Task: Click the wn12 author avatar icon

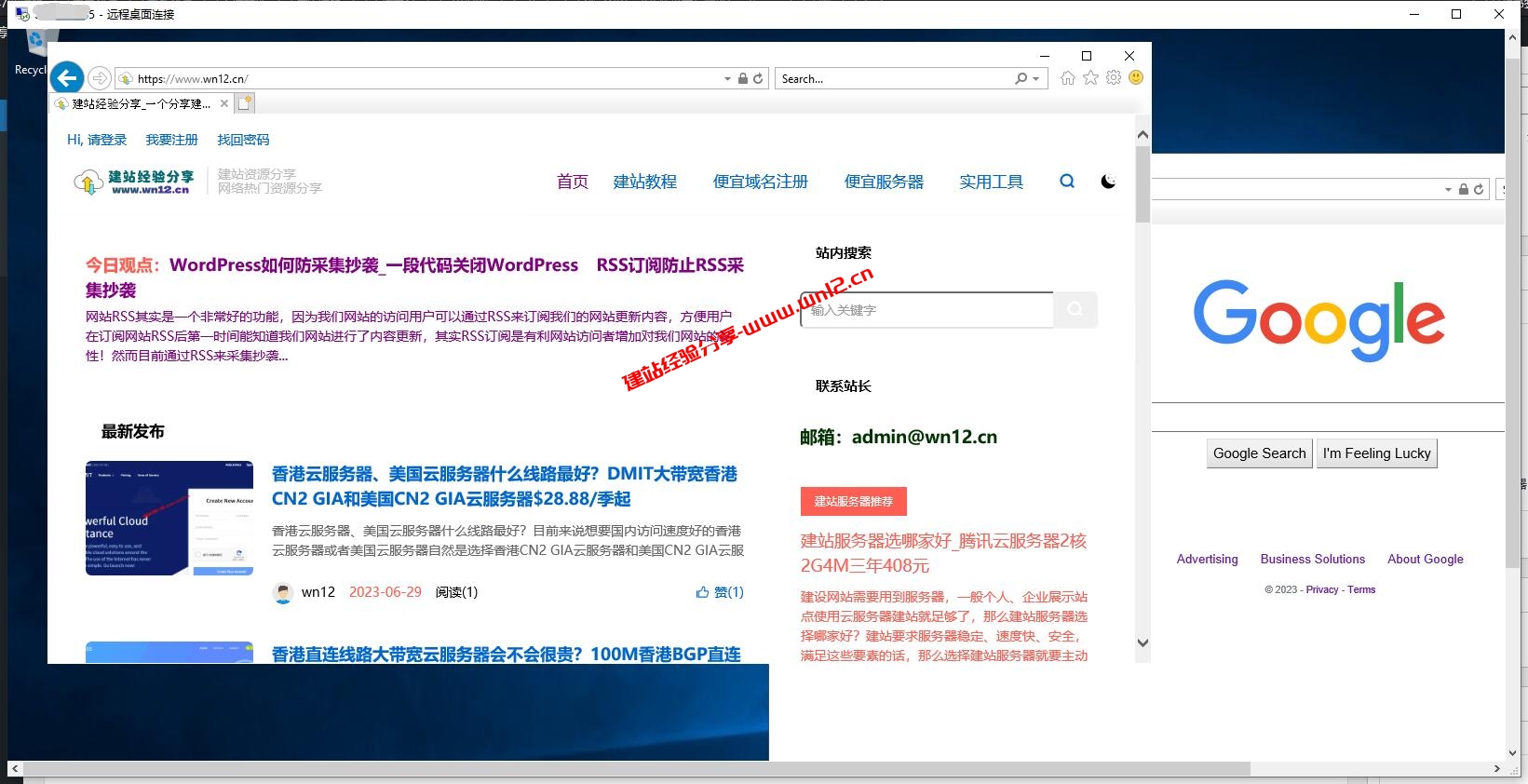Action: click(x=283, y=592)
